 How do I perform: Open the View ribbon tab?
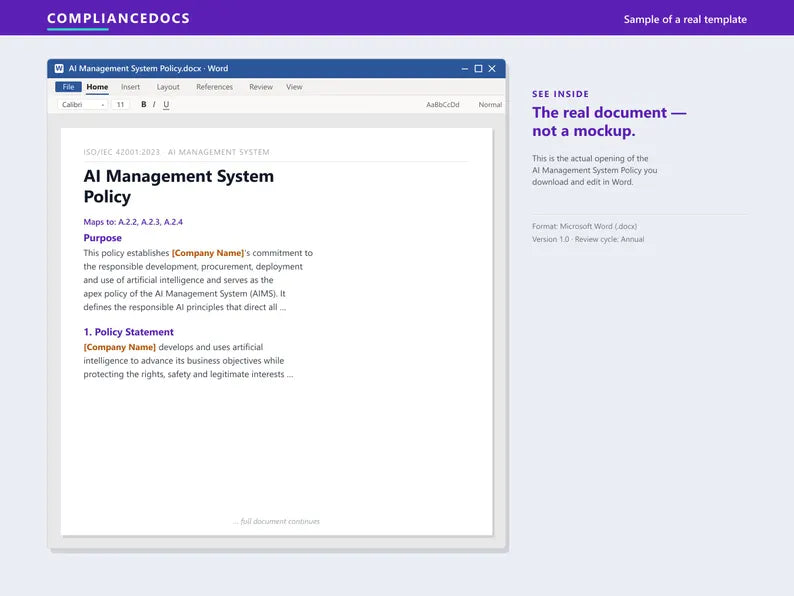tap(294, 87)
